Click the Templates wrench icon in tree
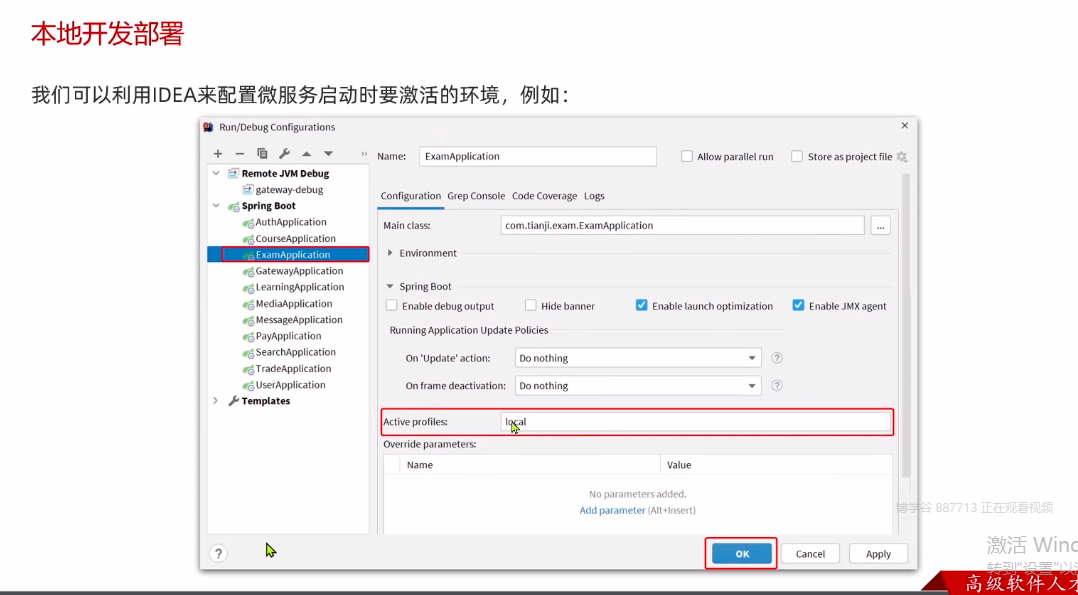 coord(234,401)
